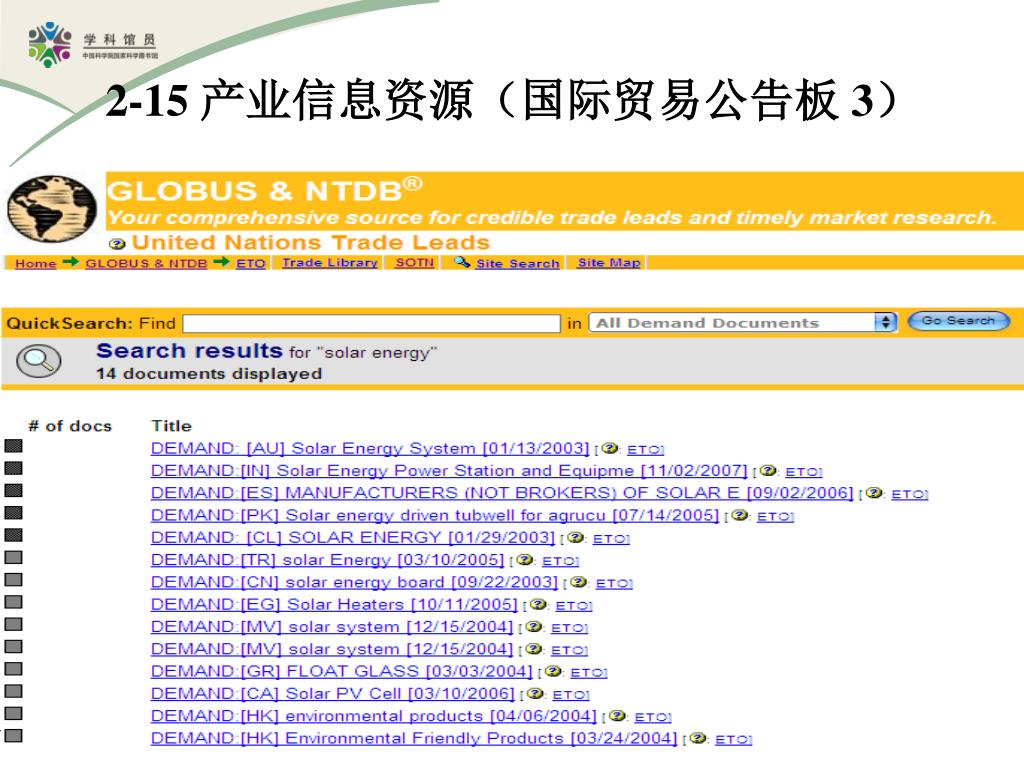Click help icon on HK environmental products row

click(x=617, y=716)
